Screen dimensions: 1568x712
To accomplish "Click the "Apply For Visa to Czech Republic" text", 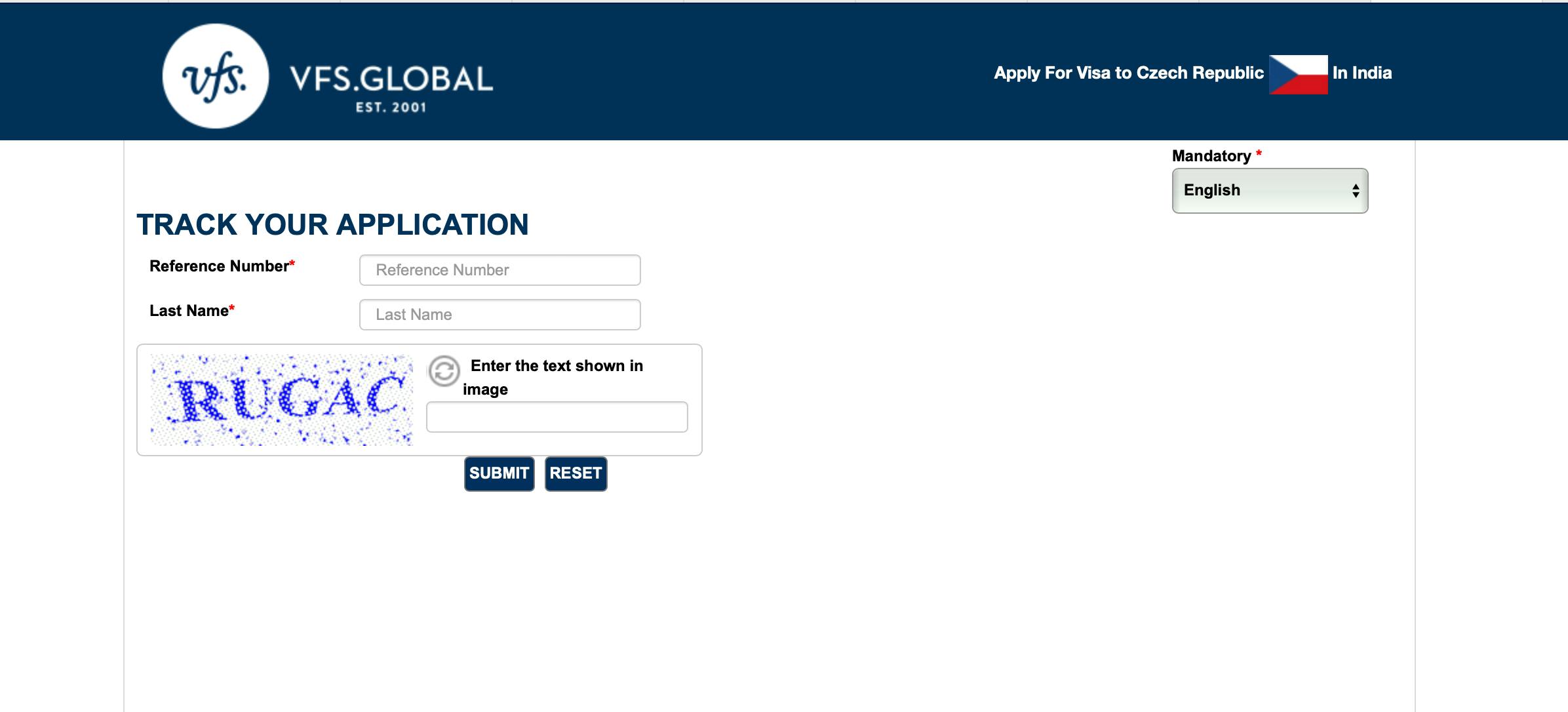I will point(1129,73).
